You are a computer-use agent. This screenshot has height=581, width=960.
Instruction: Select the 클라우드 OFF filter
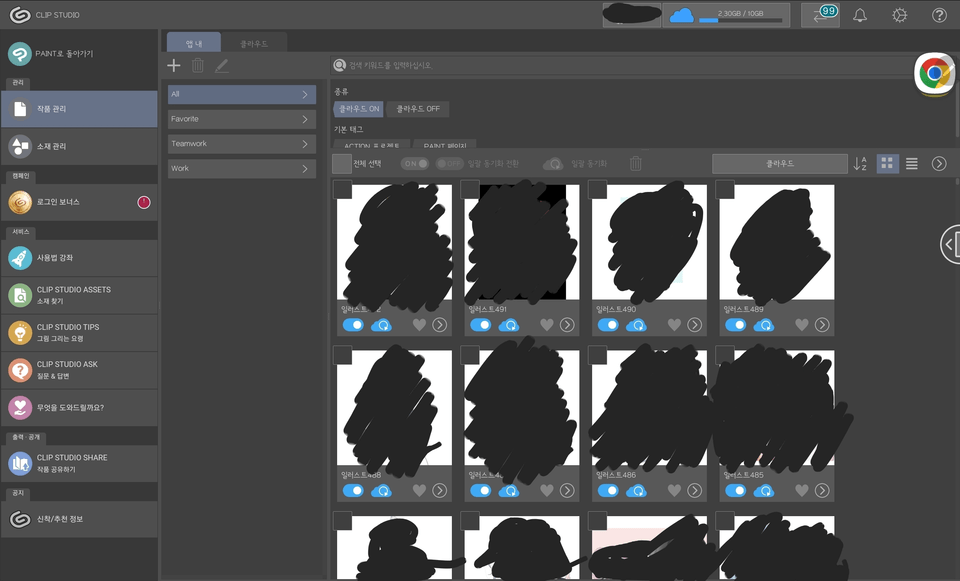point(418,109)
